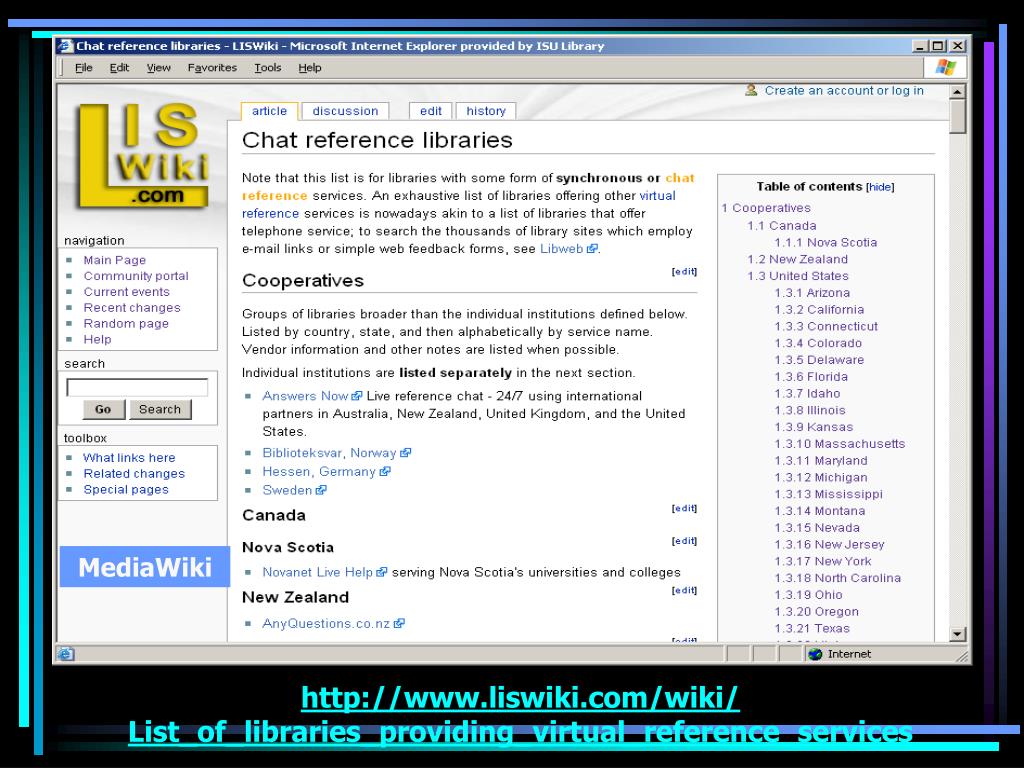Viewport: 1024px width, 768px height.
Task: Open Related changes in toolbox
Action: (x=134, y=473)
